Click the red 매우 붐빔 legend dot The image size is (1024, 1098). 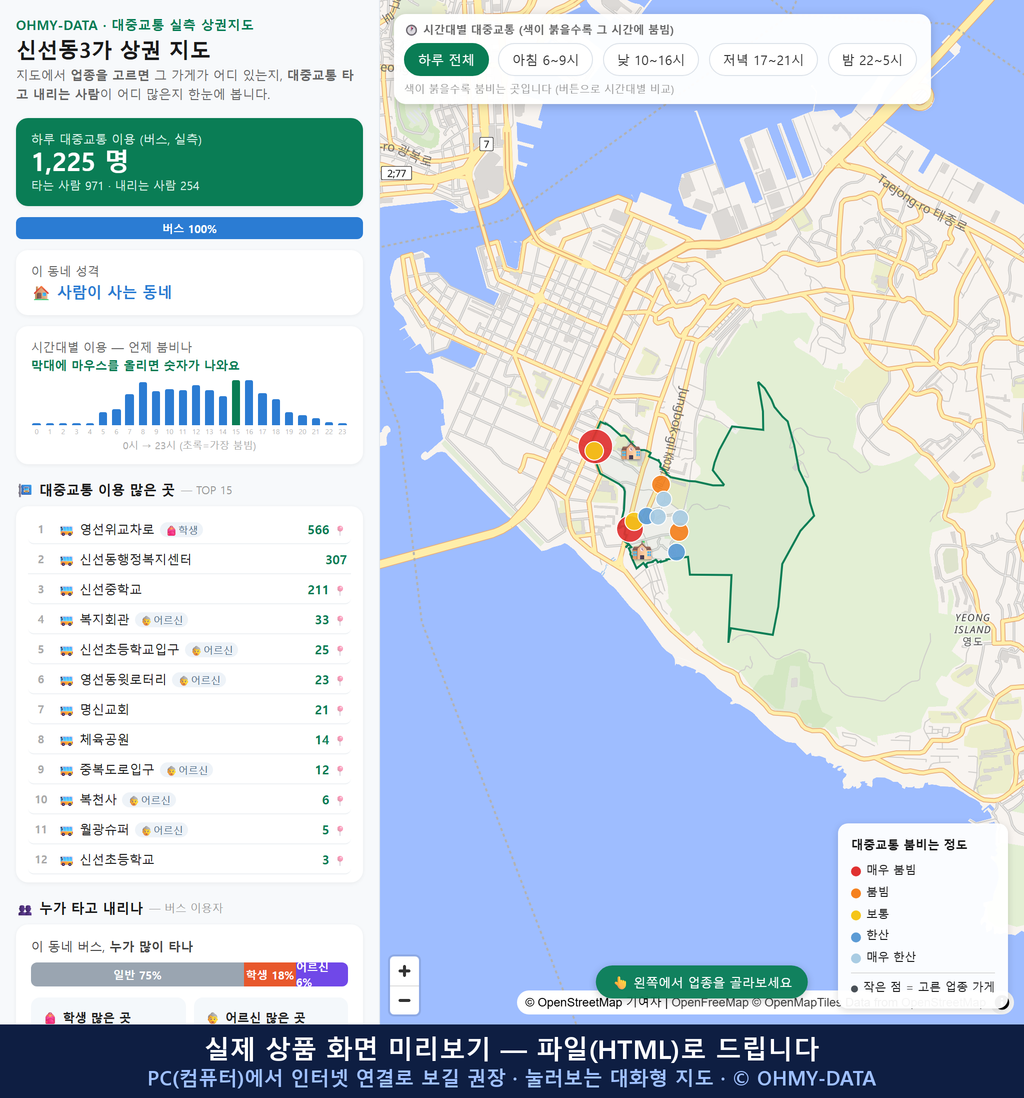click(856, 871)
